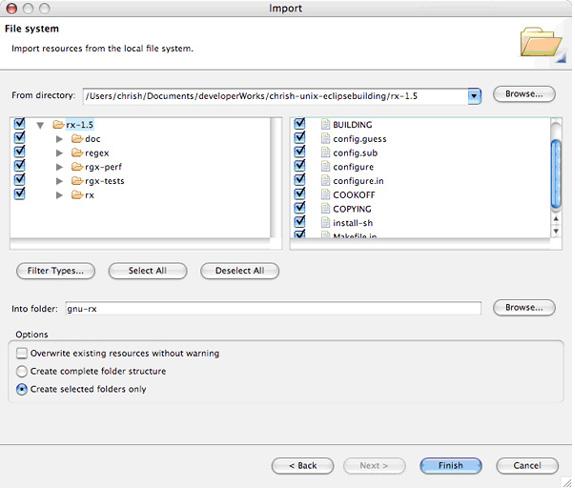This screenshot has width=575, height=490.
Task: Select the rx-1.5 folder label
Action: point(80,125)
